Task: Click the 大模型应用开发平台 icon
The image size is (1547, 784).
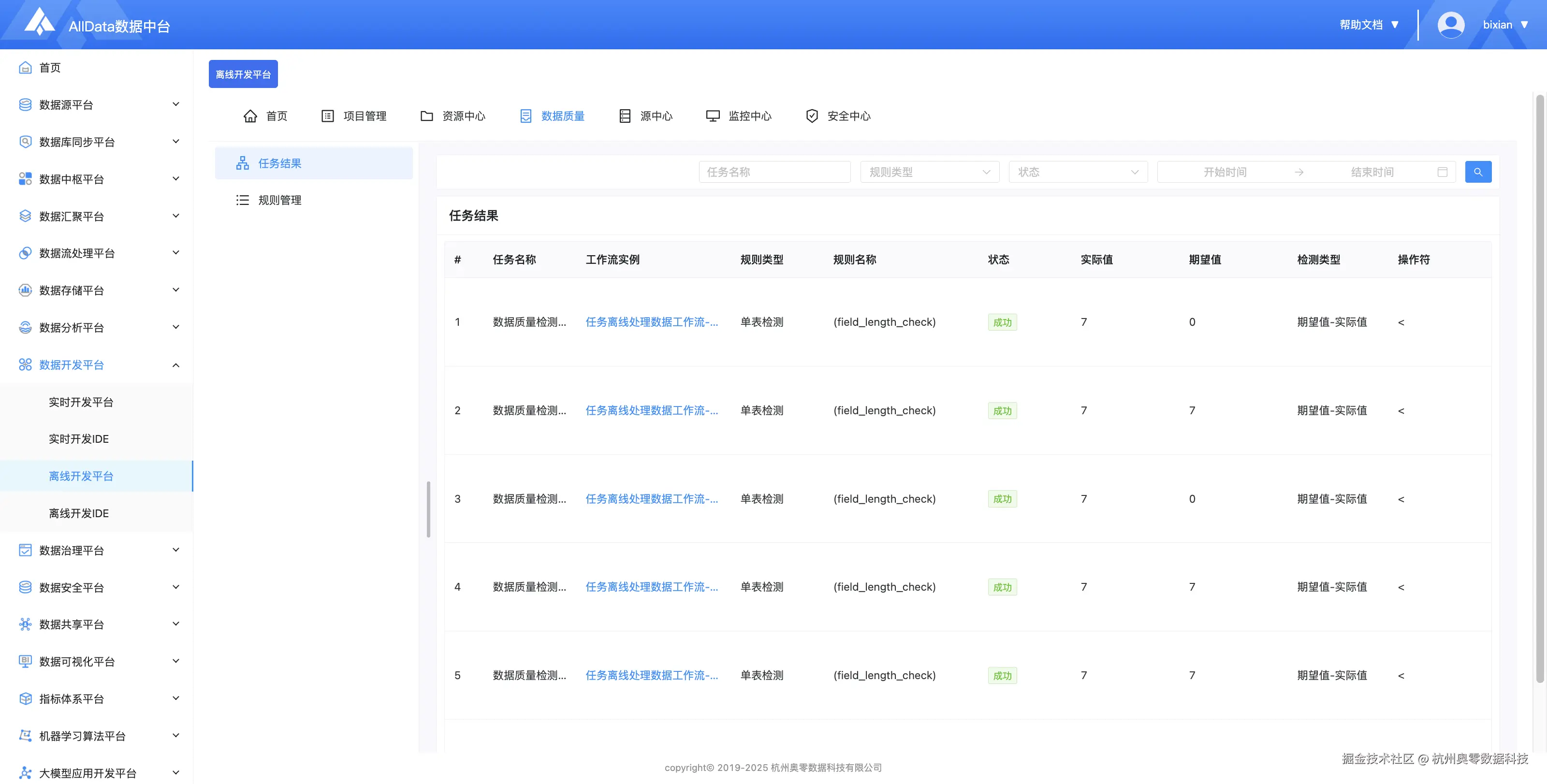Action: (x=25, y=773)
